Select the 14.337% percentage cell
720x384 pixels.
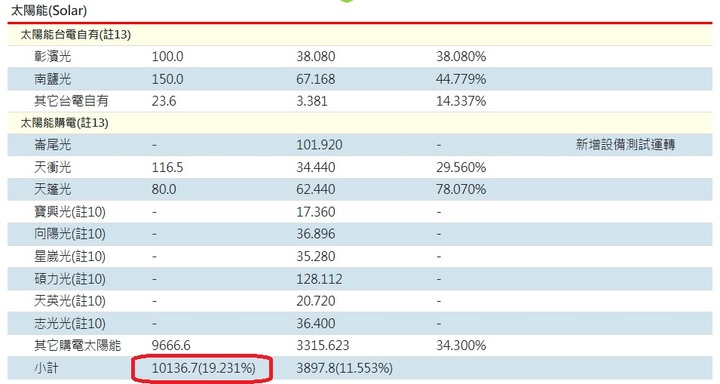461,101
